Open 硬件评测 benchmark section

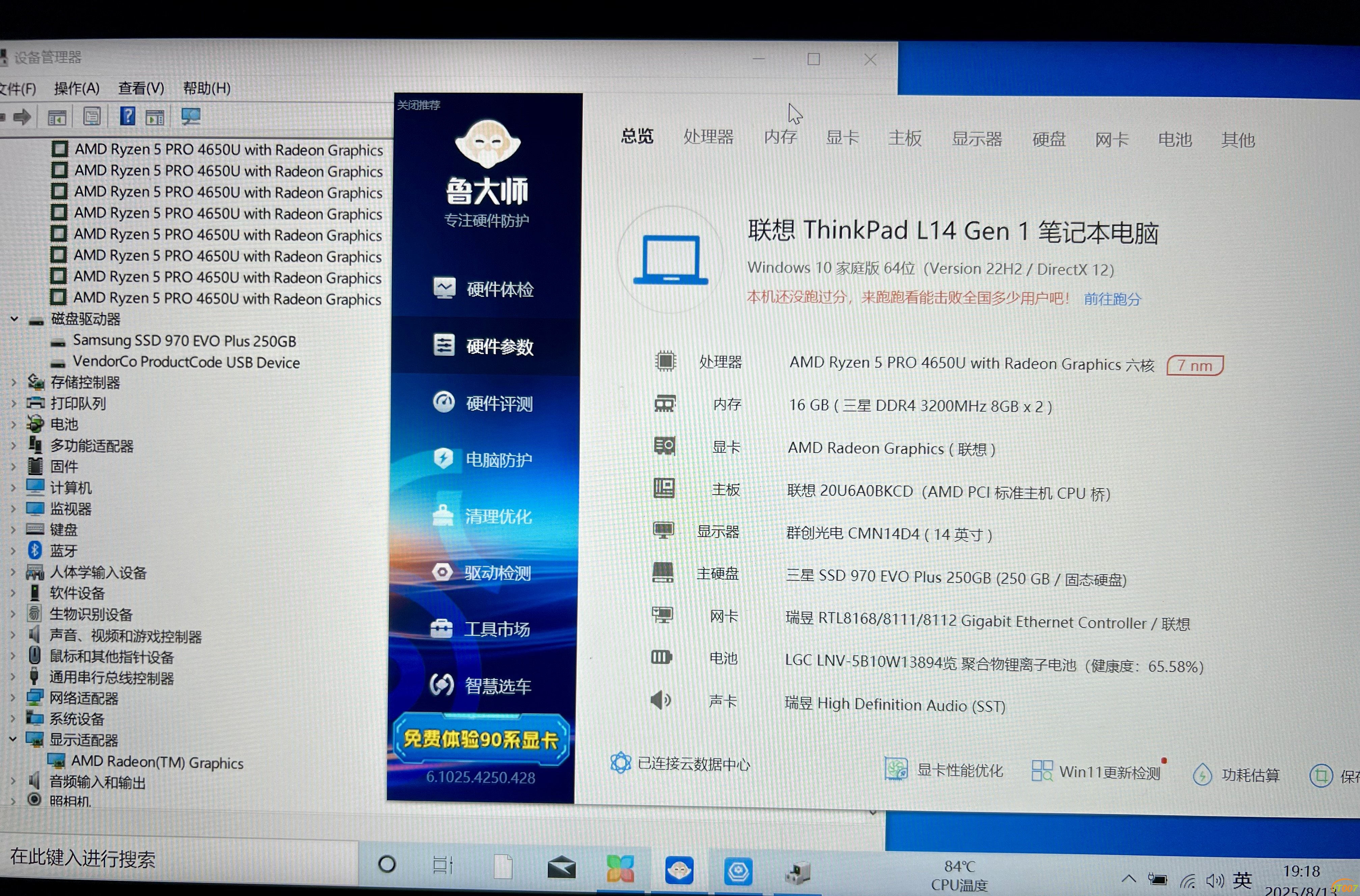[x=484, y=403]
